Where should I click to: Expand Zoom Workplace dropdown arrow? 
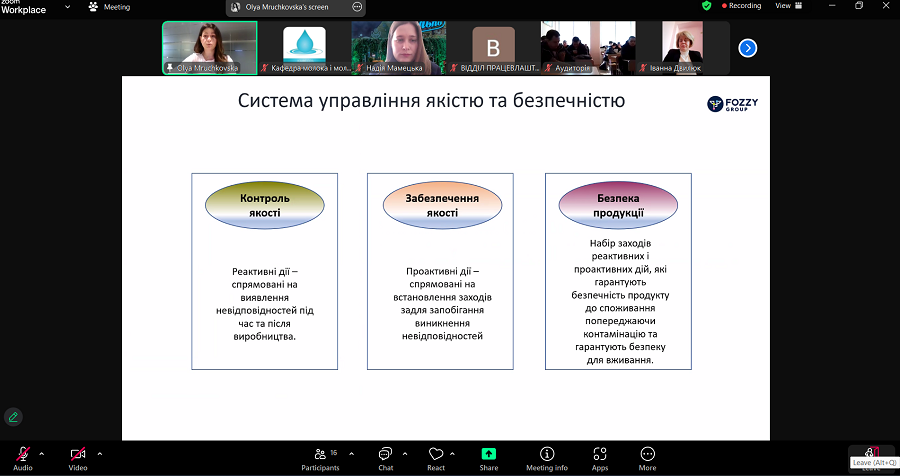point(67,7)
